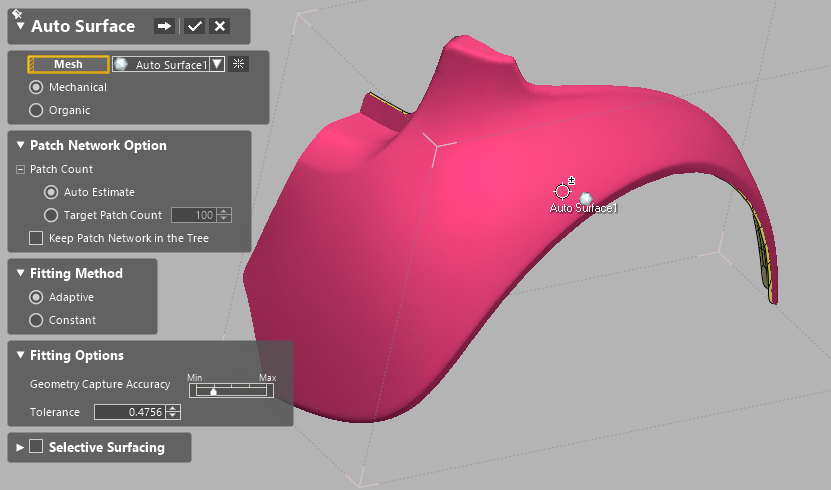Click the Mesh selection button
This screenshot has height=490, width=831.
pyautogui.click(x=68, y=64)
